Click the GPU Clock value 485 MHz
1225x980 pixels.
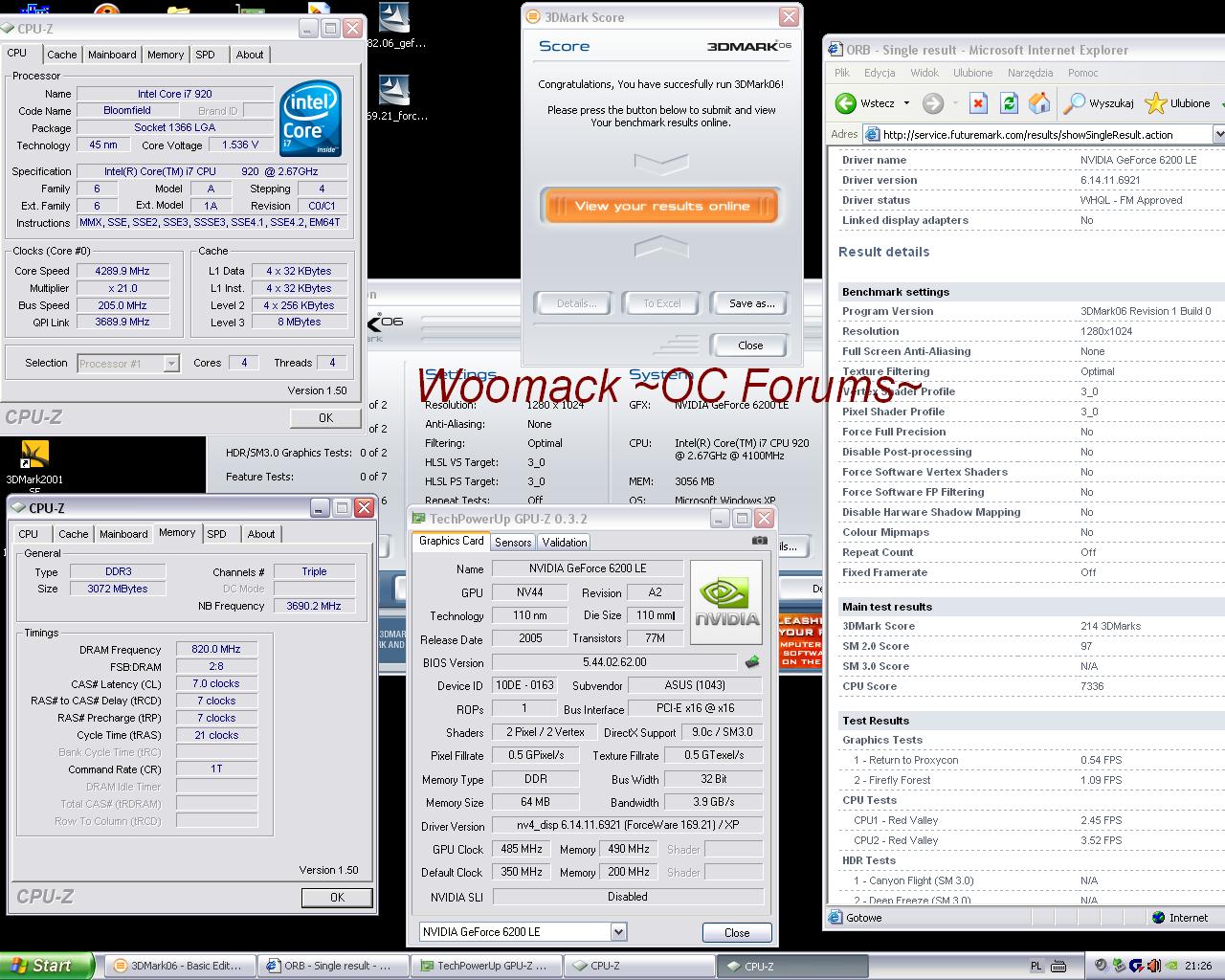(x=521, y=849)
